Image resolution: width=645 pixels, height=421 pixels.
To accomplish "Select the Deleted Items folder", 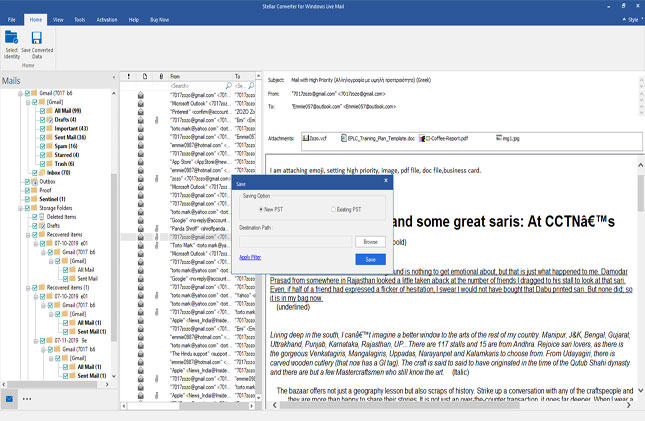I will coord(61,217).
